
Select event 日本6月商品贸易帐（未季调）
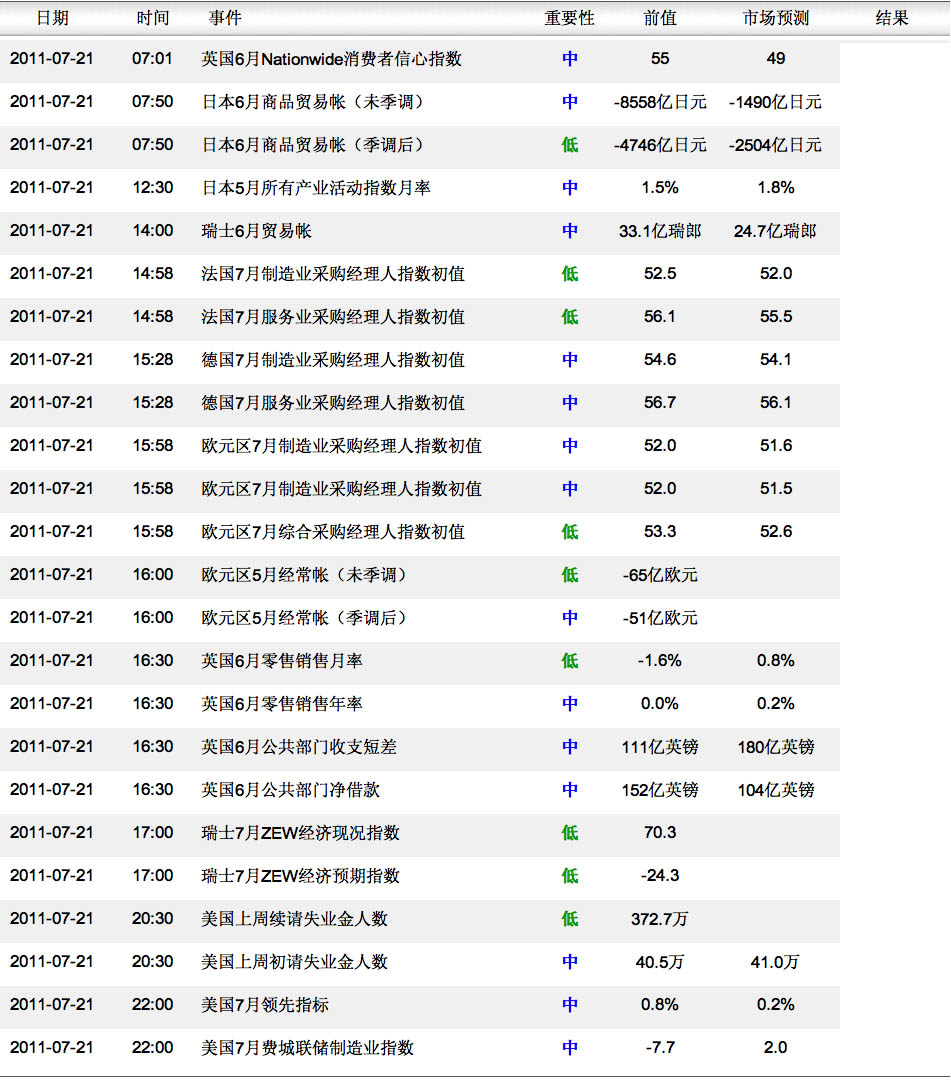[x=313, y=102]
